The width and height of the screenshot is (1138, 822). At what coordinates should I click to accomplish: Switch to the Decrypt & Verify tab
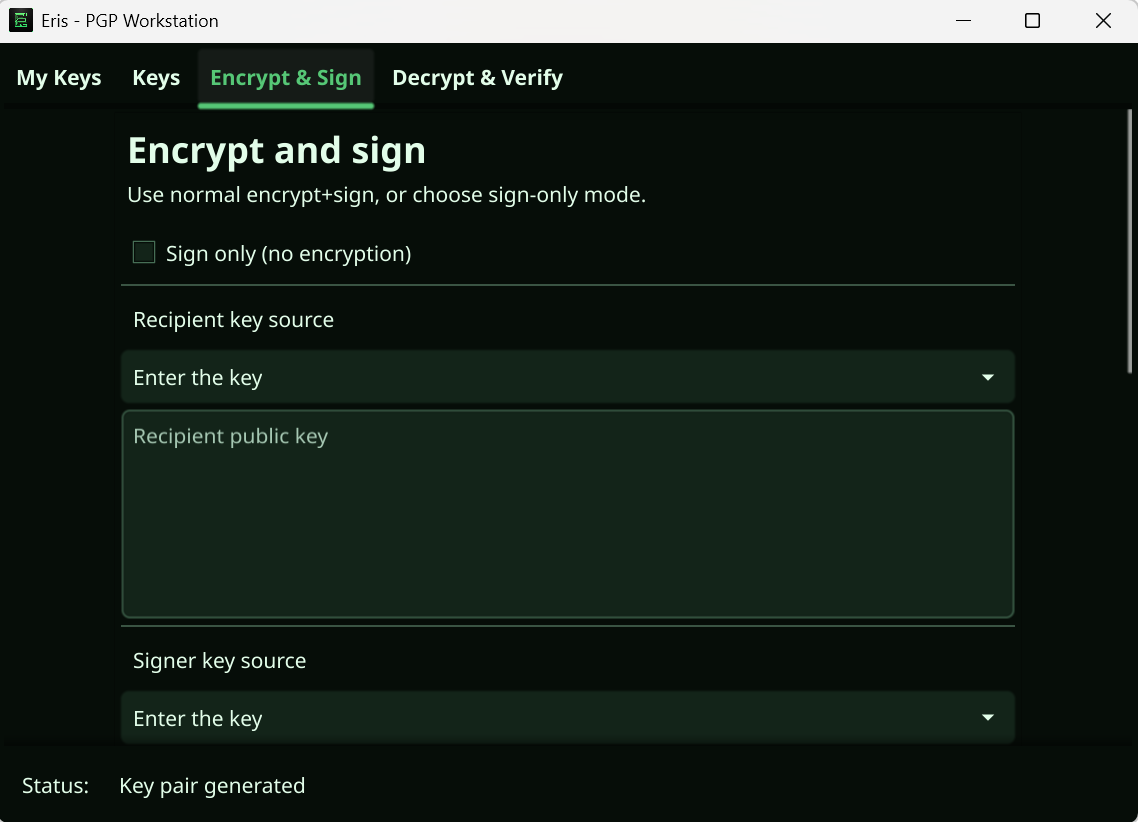(x=477, y=77)
